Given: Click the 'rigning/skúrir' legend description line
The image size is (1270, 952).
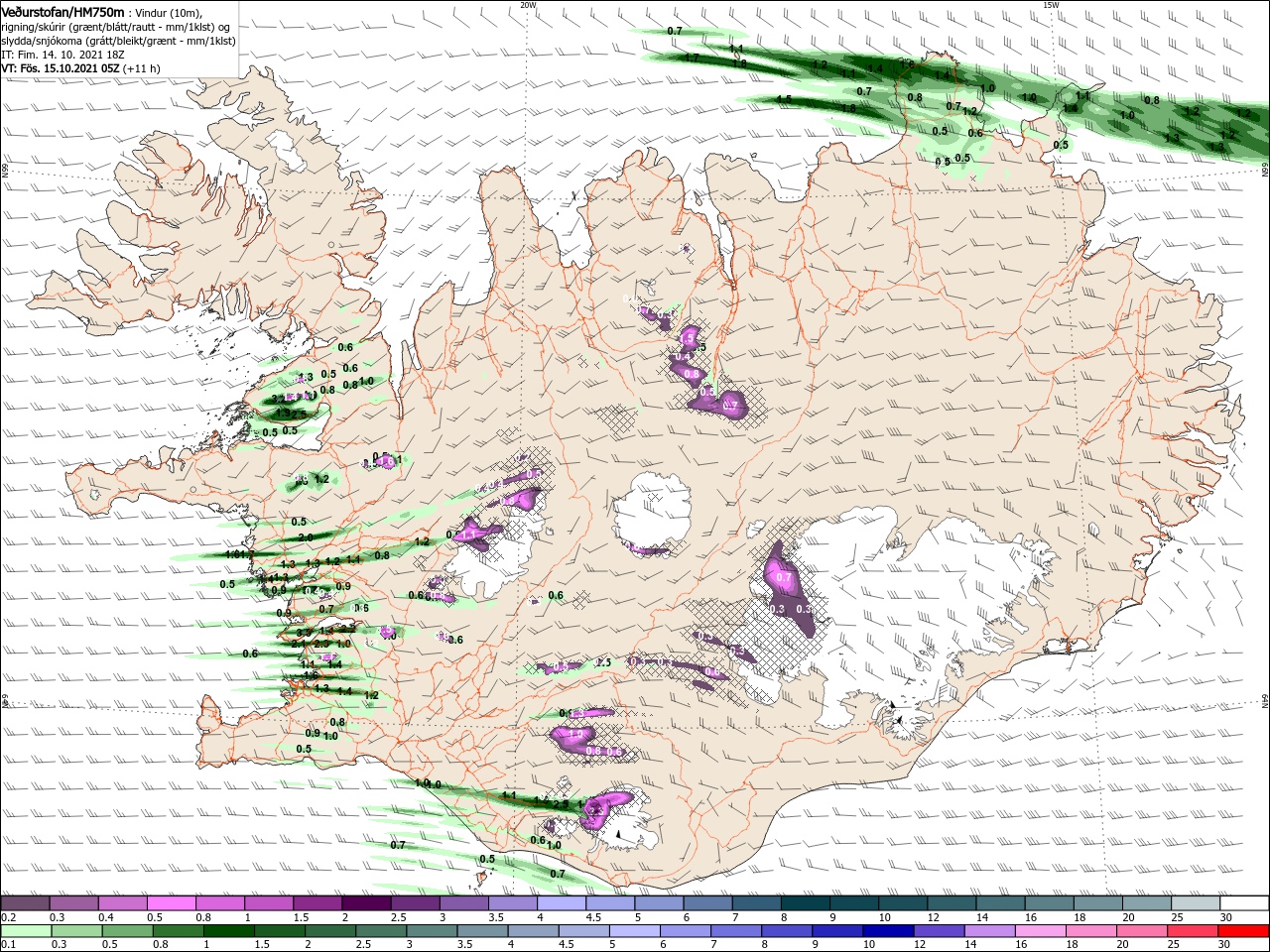Looking at the screenshot, I should pos(116,27).
